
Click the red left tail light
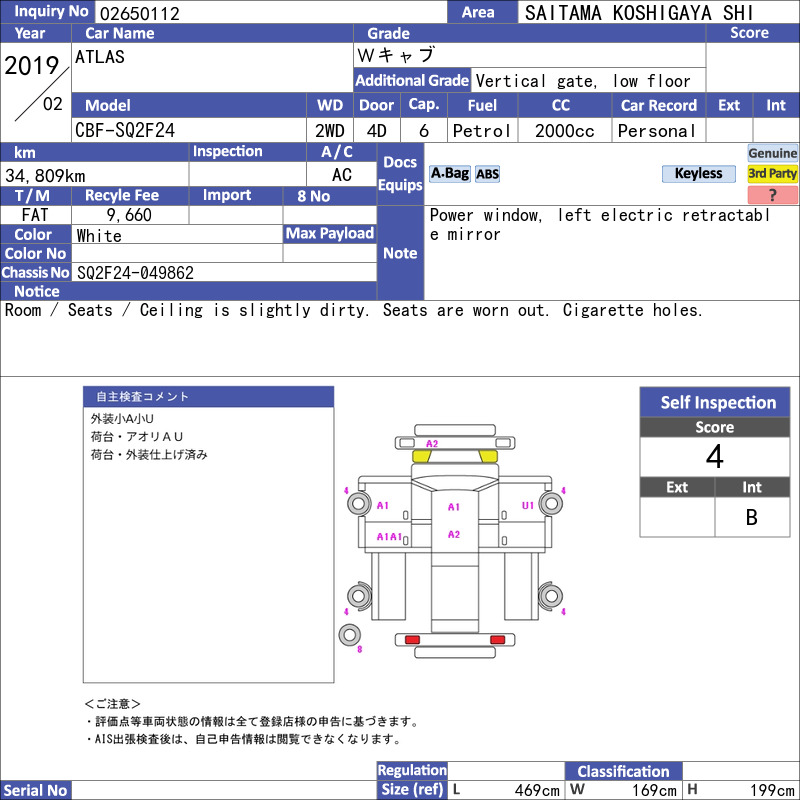(x=412, y=639)
